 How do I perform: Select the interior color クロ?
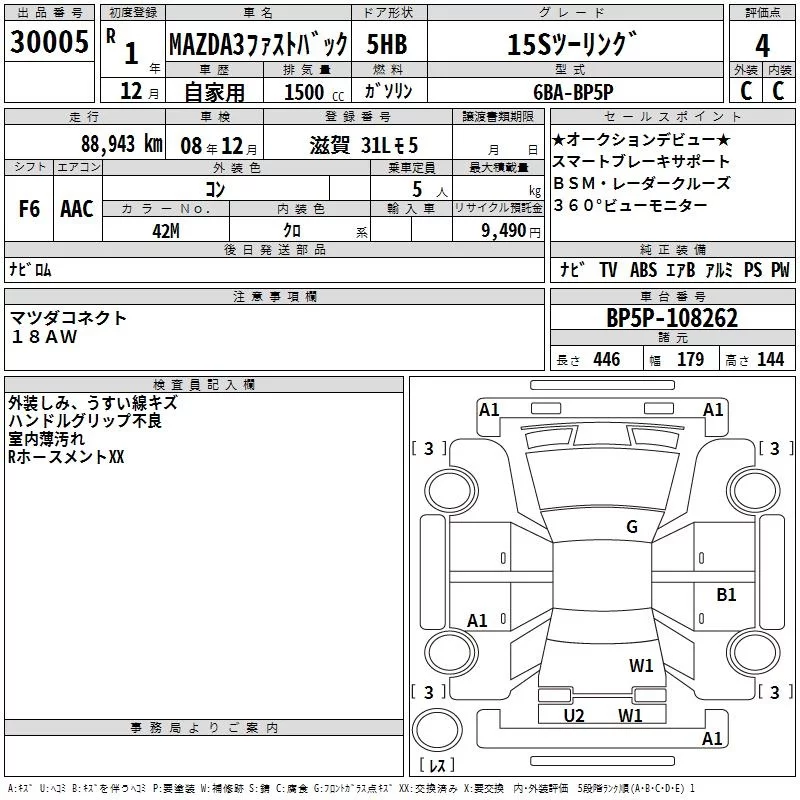(292, 231)
